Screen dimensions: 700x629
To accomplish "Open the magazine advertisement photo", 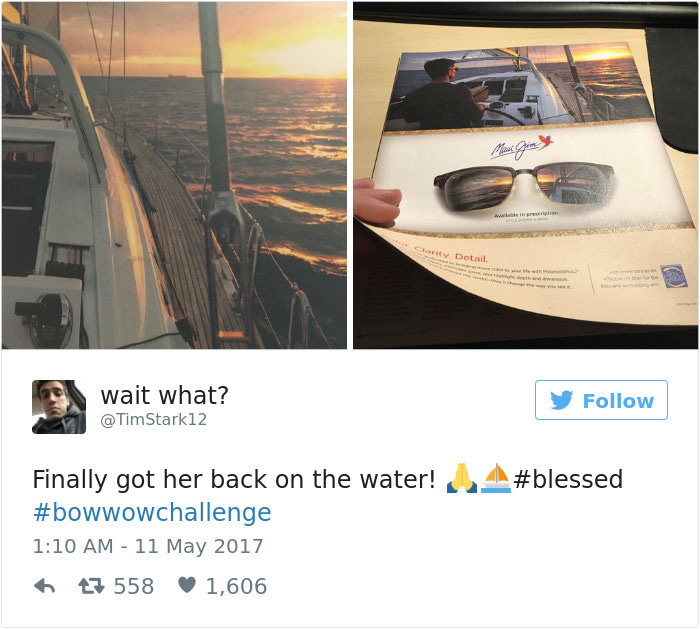I will click(x=525, y=175).
